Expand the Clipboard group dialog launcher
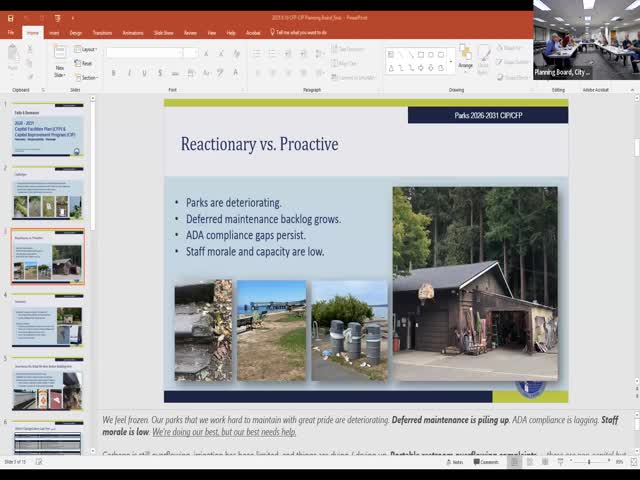Image resolution: width=640 pixels, height=480 pixels. click(x=43, y=90)
